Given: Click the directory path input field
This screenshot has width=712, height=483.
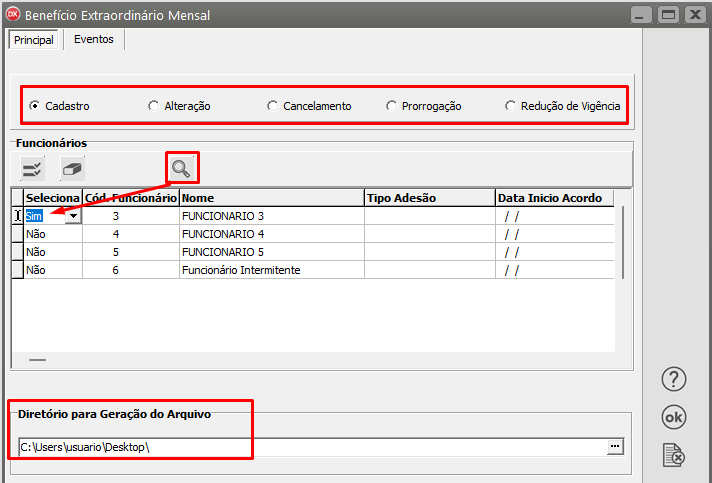Looking at the screenshot, I should [310, 447].
